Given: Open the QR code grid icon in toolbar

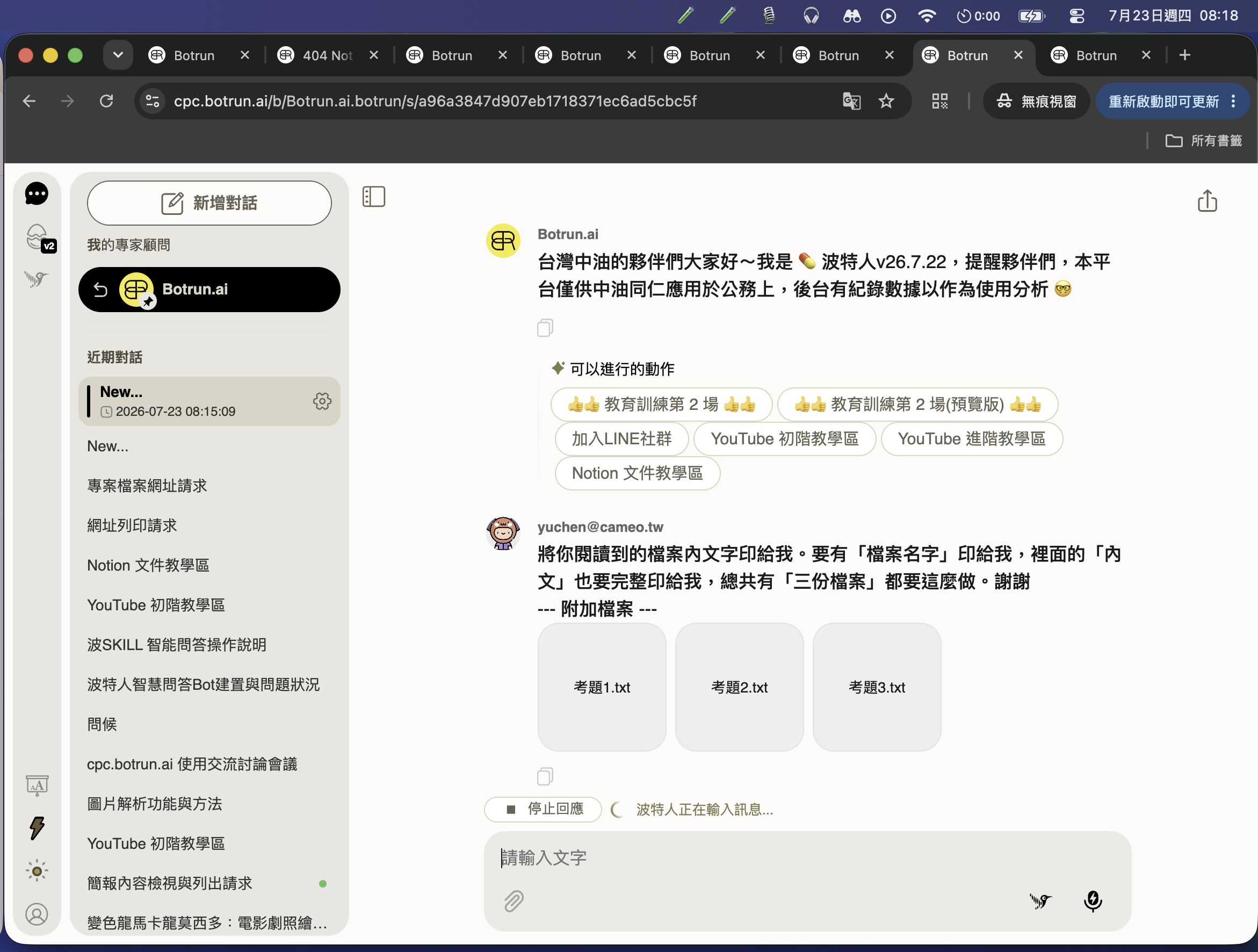Looking at the screenshot, I should (939, 101).
